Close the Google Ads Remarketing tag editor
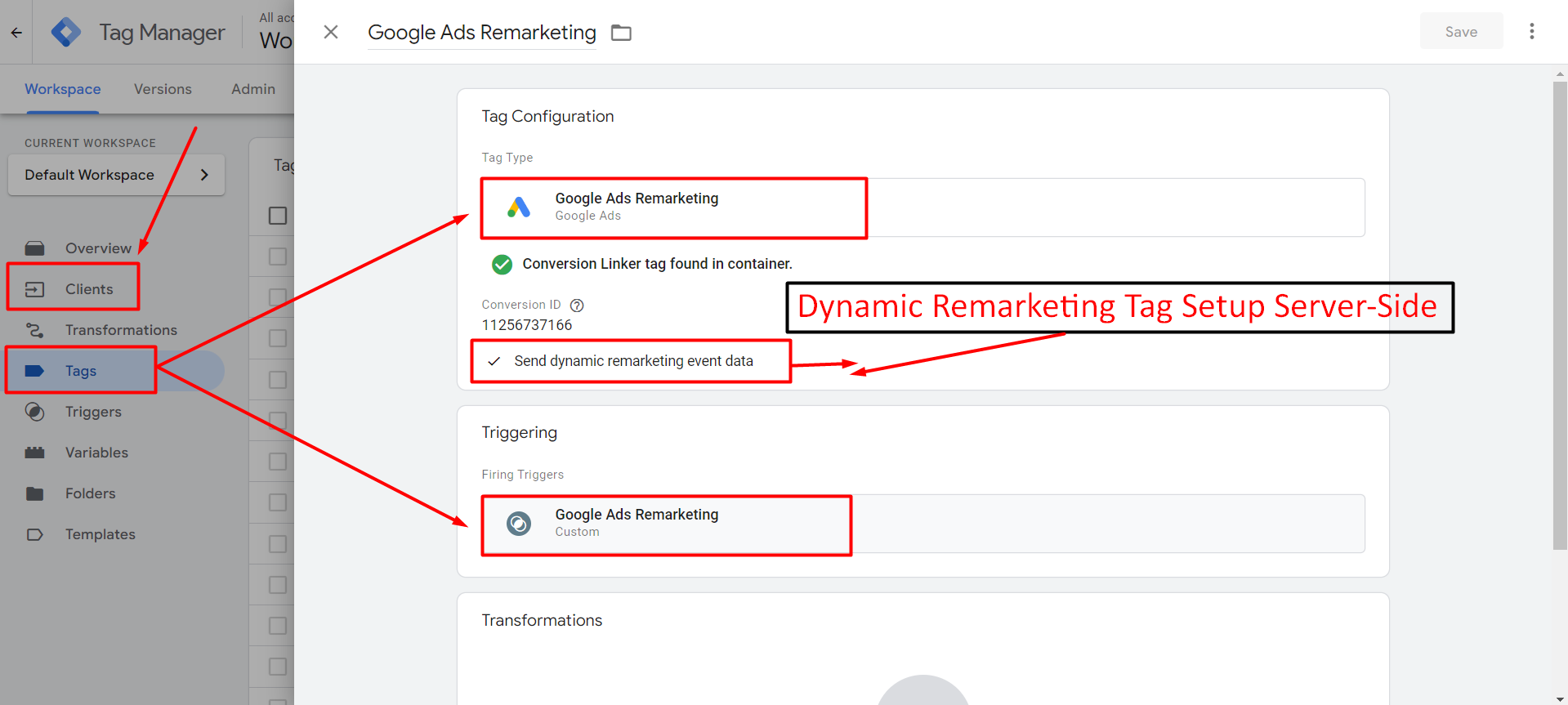 coord(331,32)
